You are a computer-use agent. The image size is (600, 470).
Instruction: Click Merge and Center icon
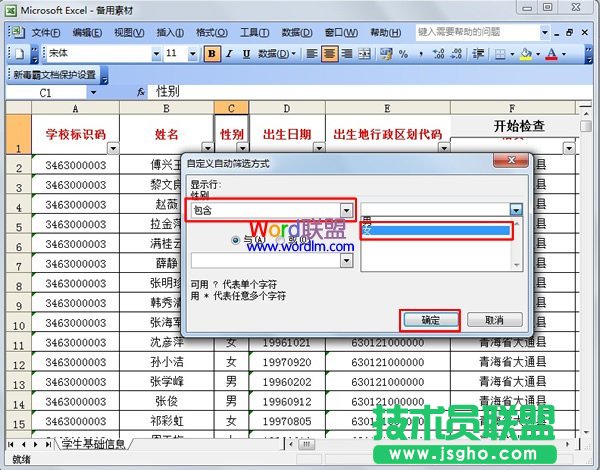pos(364,54)
